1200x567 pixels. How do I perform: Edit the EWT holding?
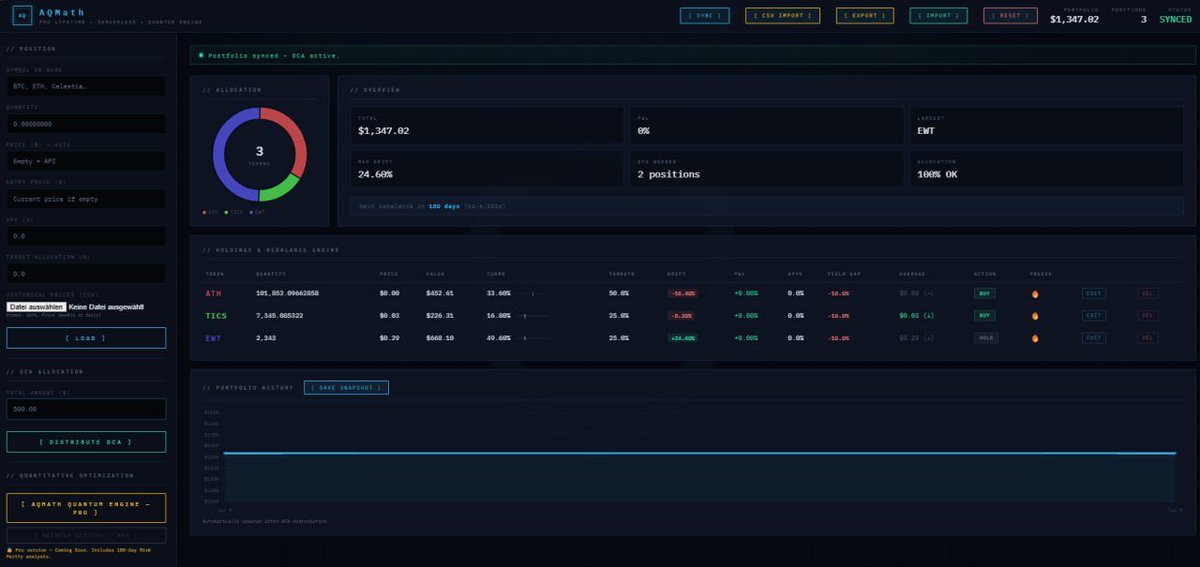(x=1094, y=338)
